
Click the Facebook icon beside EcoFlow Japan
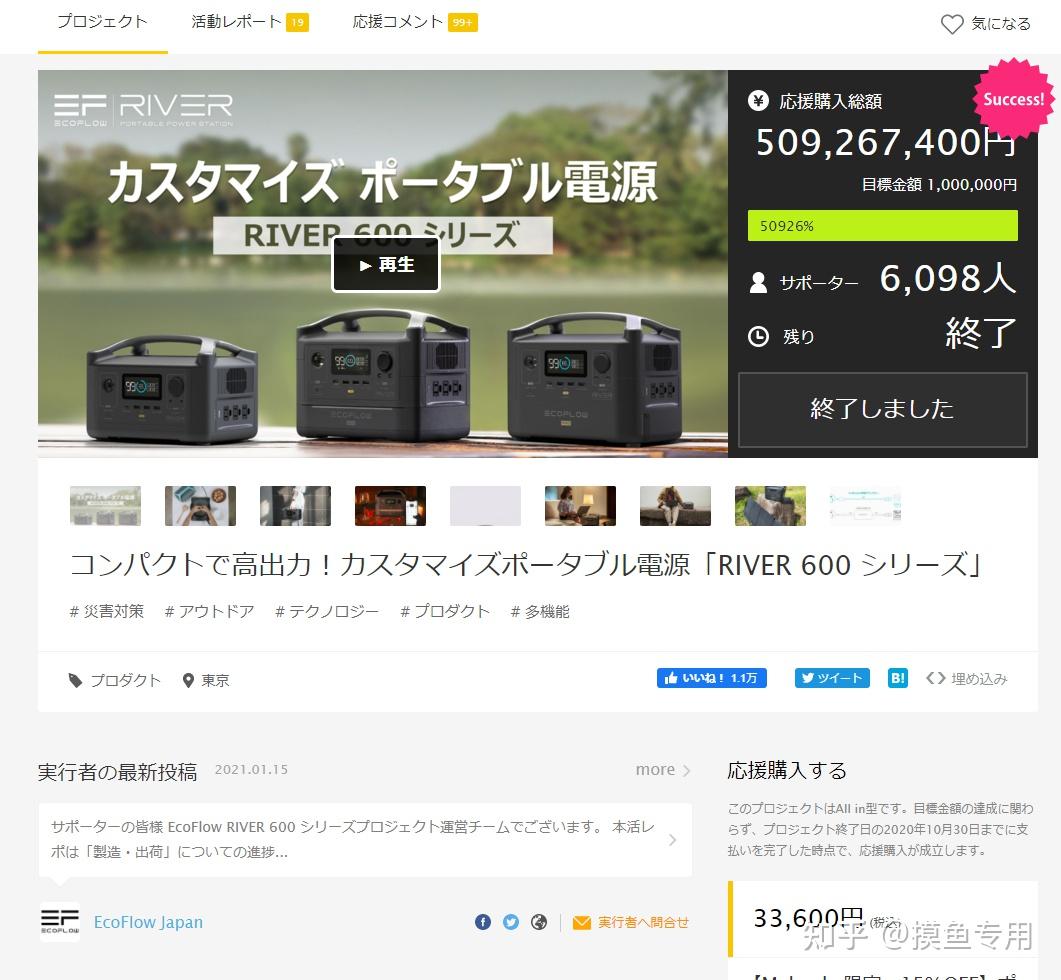[x=483, y=922]
